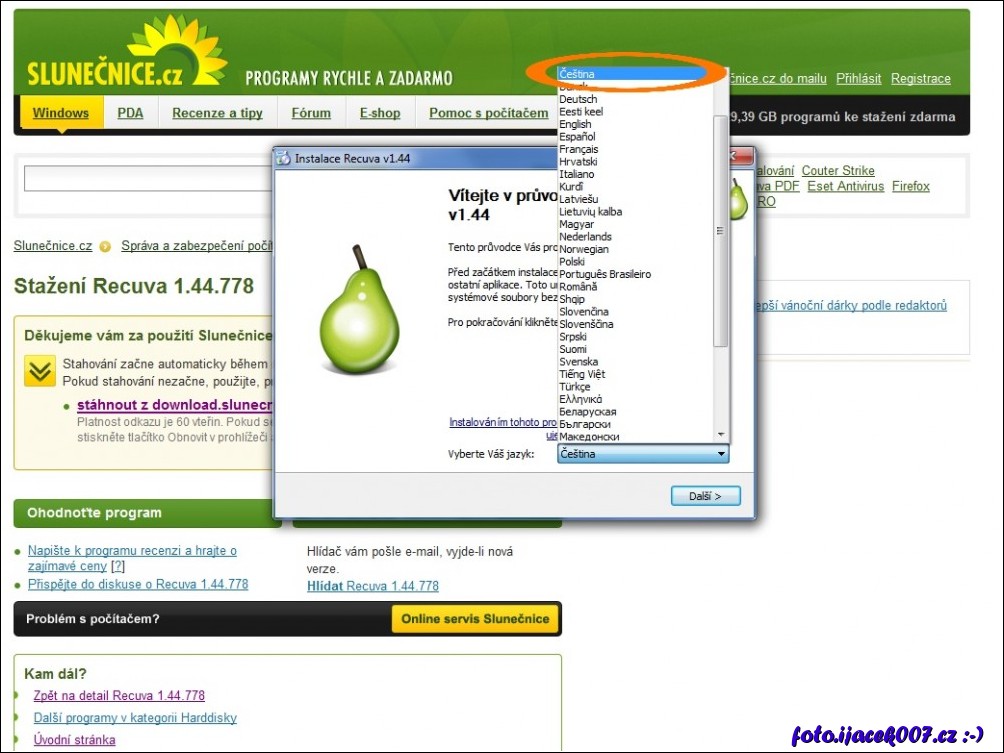
Task: Close the Recuva installer window
Action: 741,157
